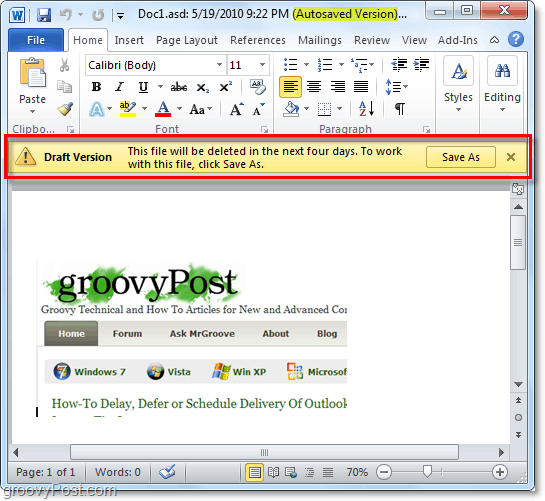Toggle Center alignment
The width and height of the screenshot is (545, 501).
[x=314, y=87]
